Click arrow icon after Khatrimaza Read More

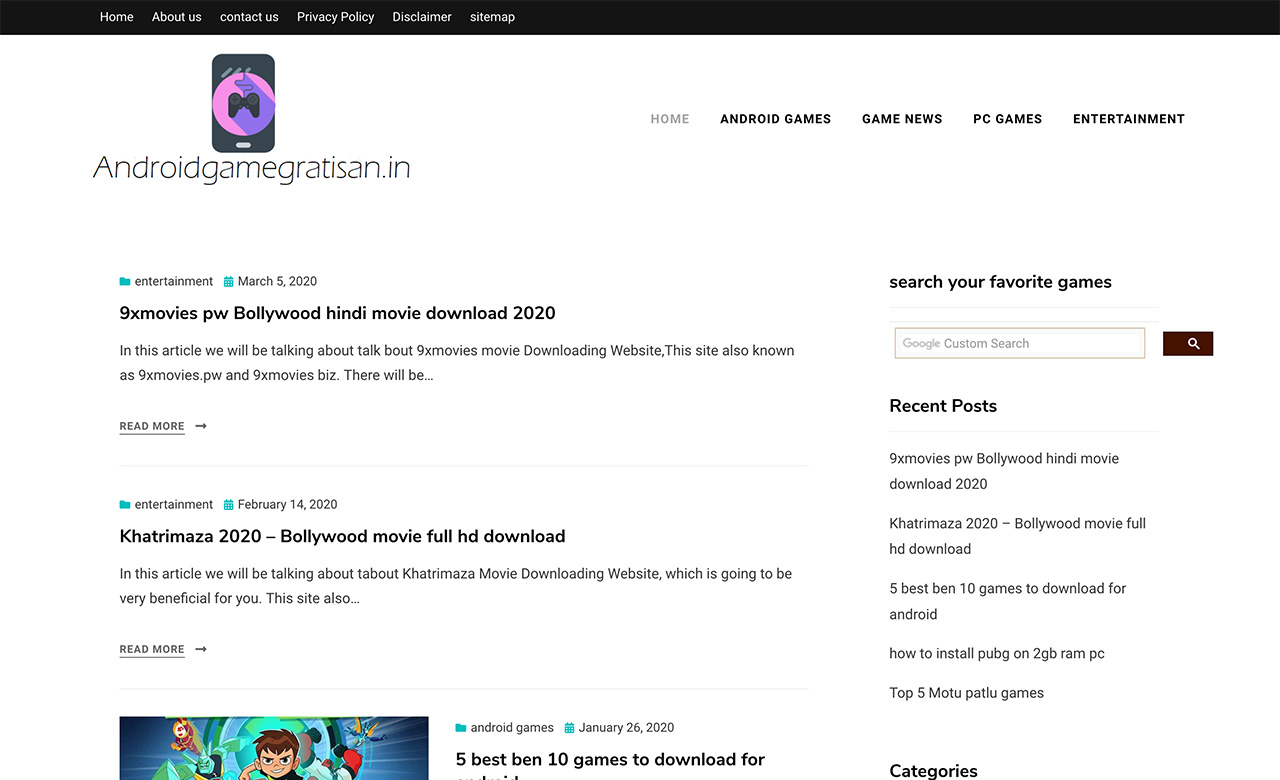[x=201, y=649]
